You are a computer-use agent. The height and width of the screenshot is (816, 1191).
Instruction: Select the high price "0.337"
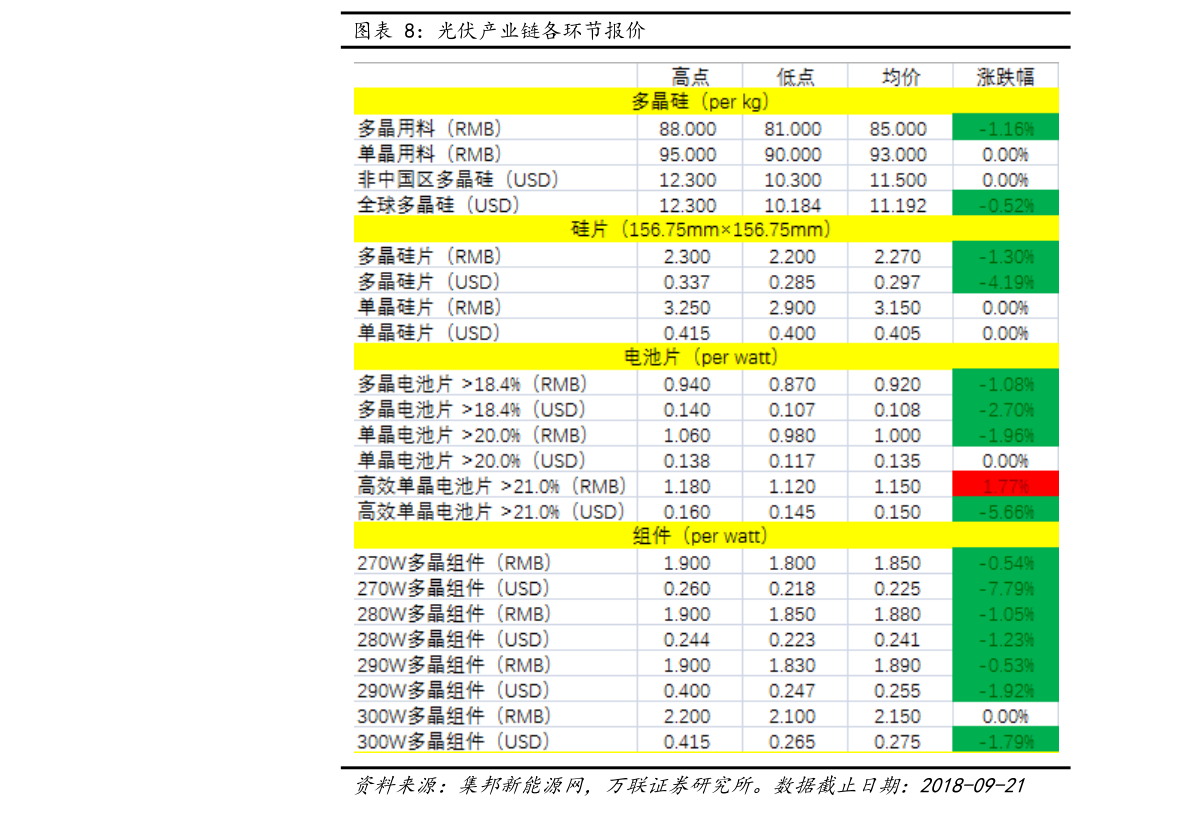pyautogui.click(x=687, y=283)
